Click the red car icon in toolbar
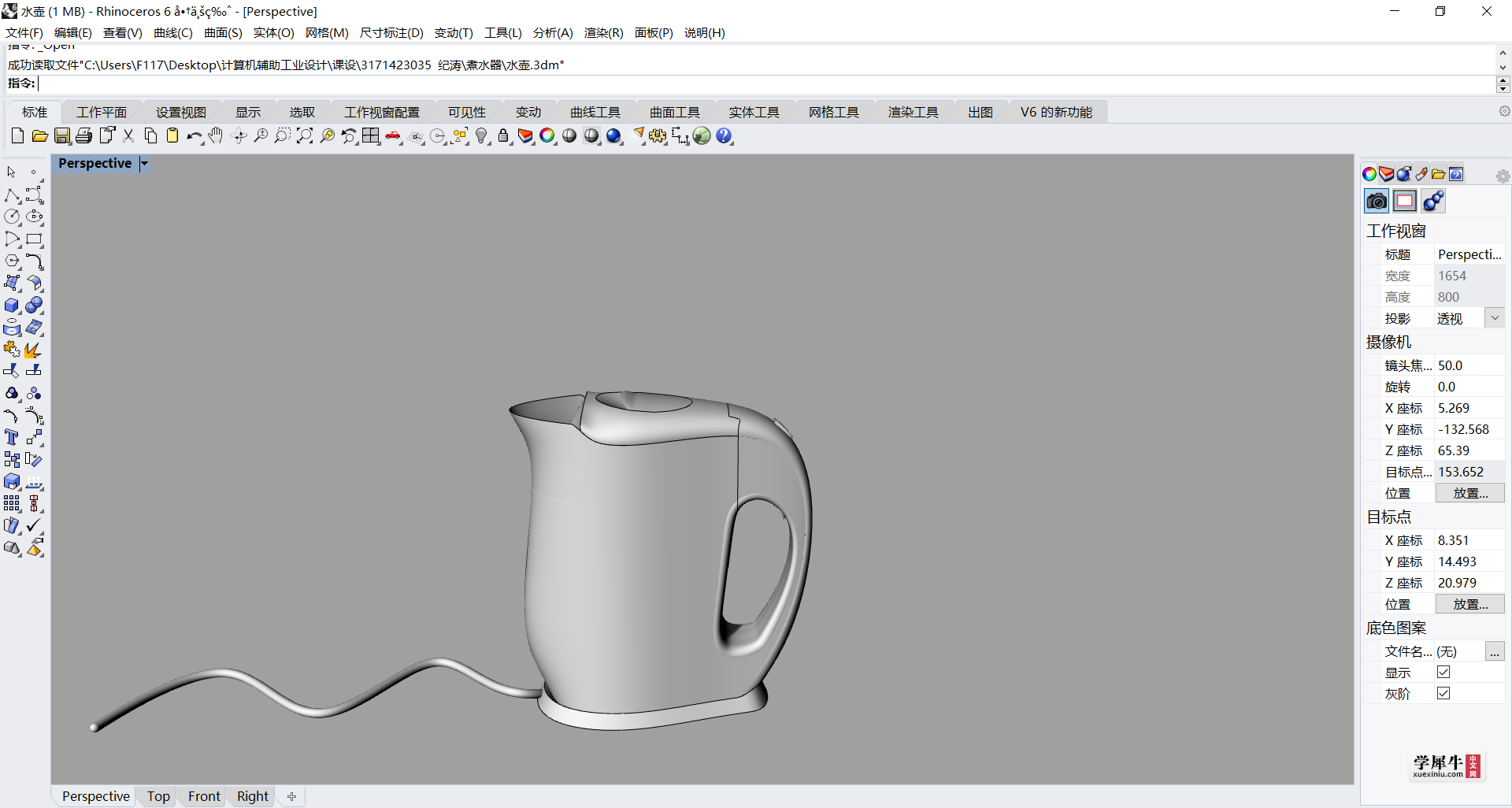The image size is (1512, 808). pyautogui.click(x=393, y=136)
